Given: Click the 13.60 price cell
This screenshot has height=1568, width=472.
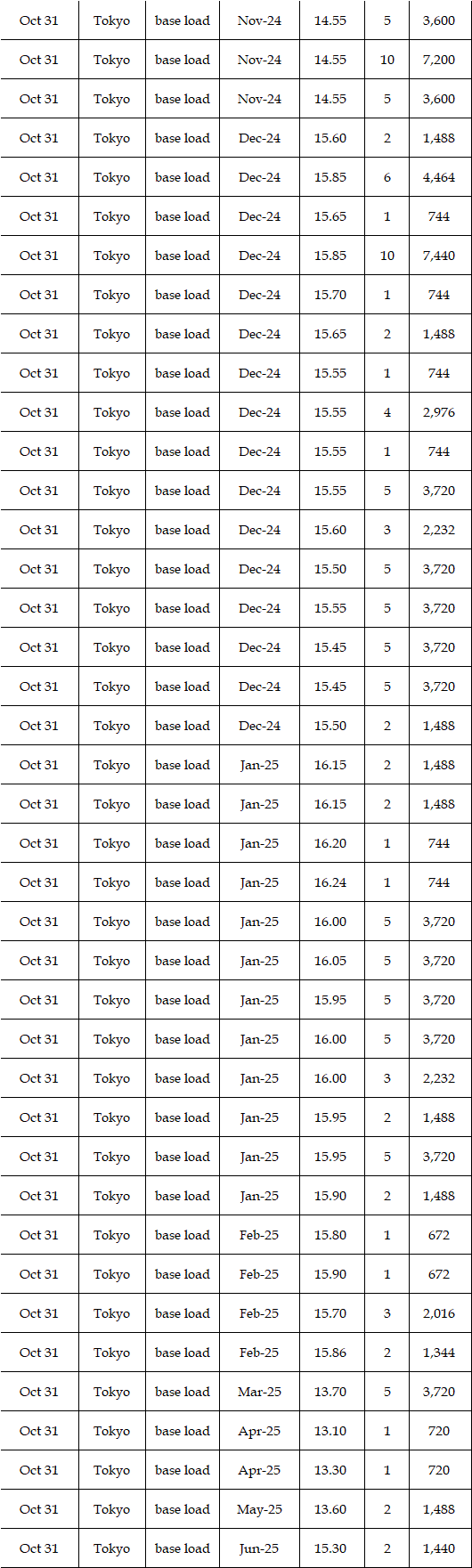Looking at the screenshot, I should (330, 1509).
